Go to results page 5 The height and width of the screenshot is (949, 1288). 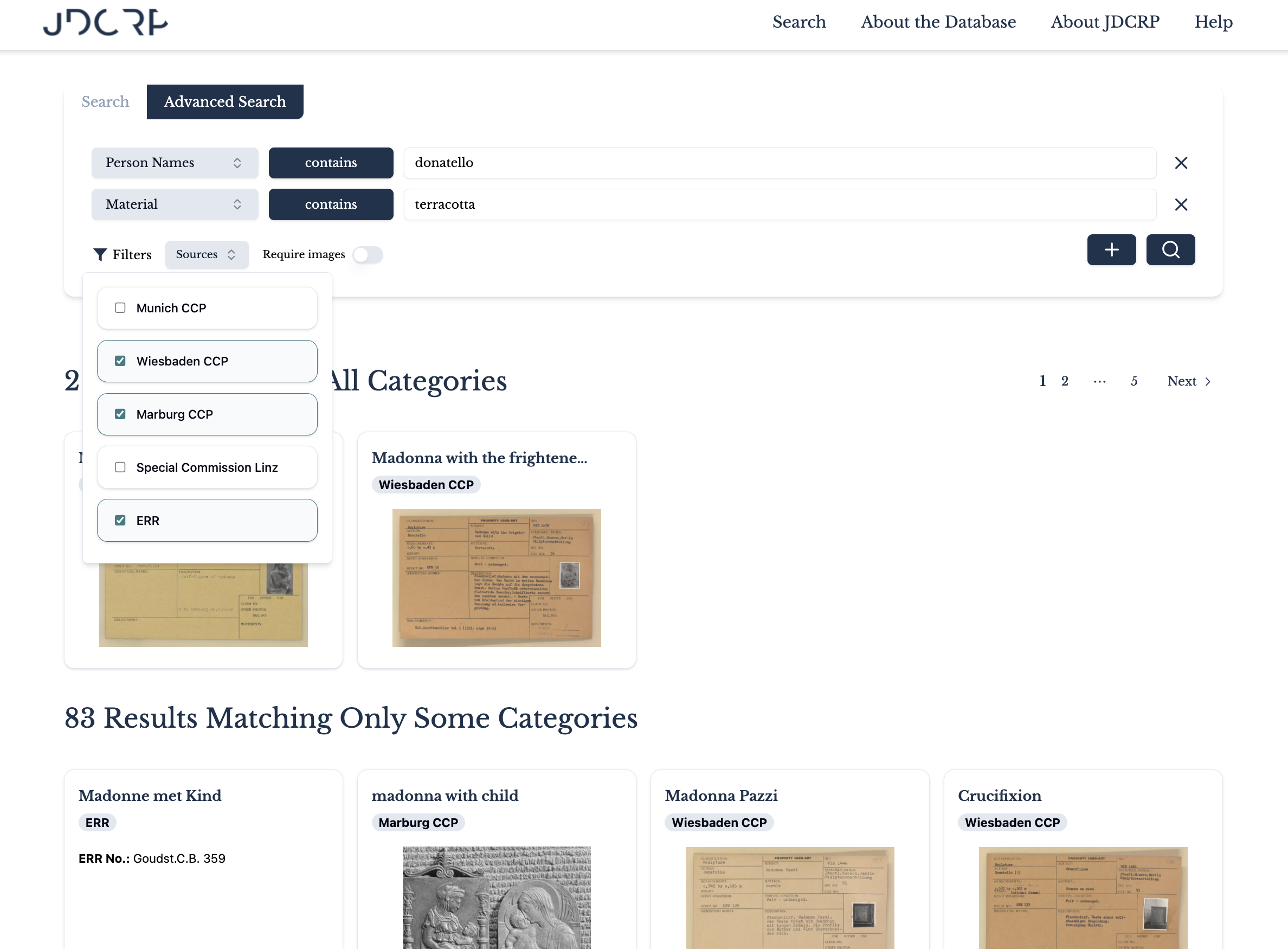point(1134,381)
